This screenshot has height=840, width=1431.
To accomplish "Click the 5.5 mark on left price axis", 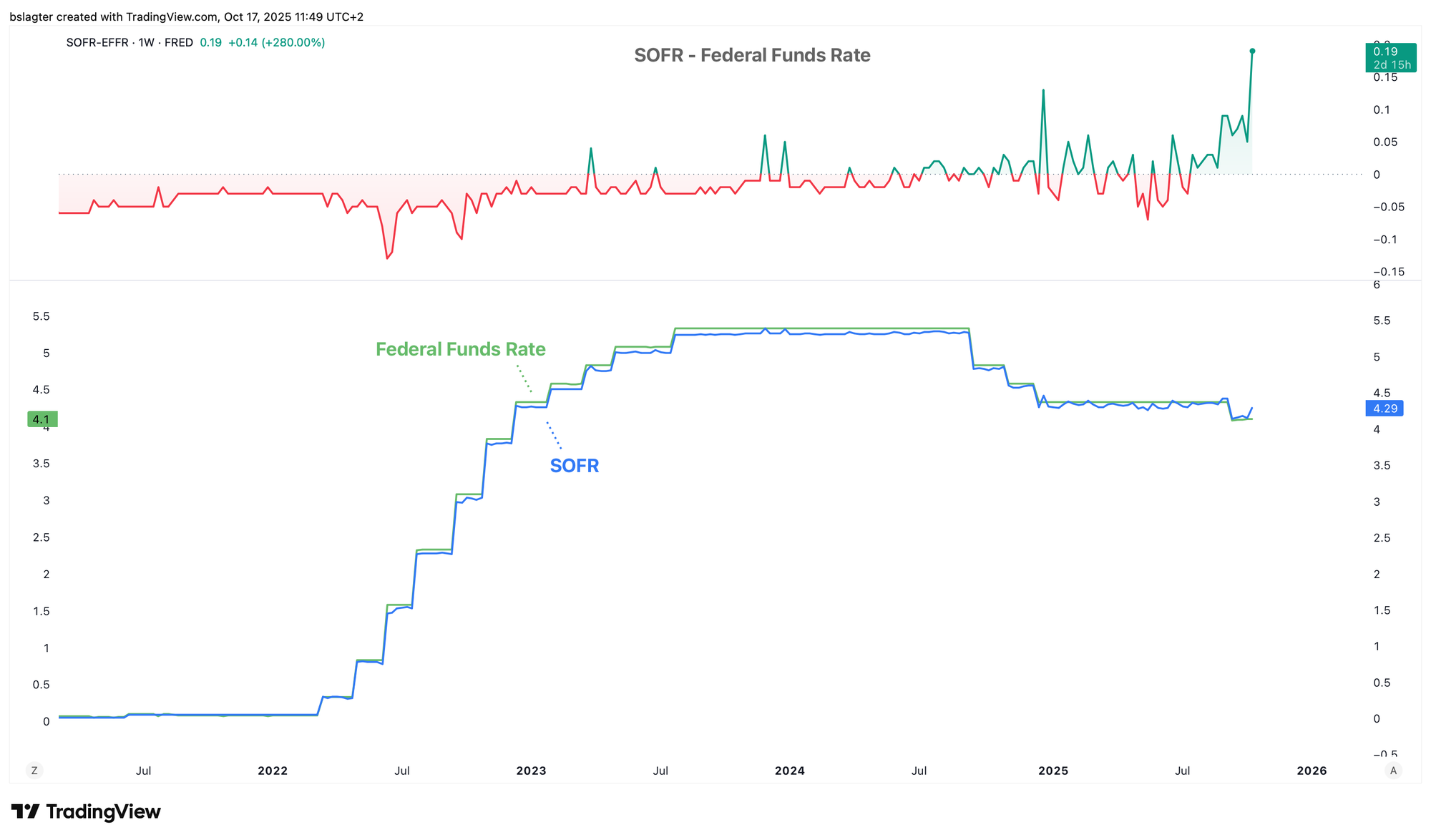I will [x=41, y=316].
